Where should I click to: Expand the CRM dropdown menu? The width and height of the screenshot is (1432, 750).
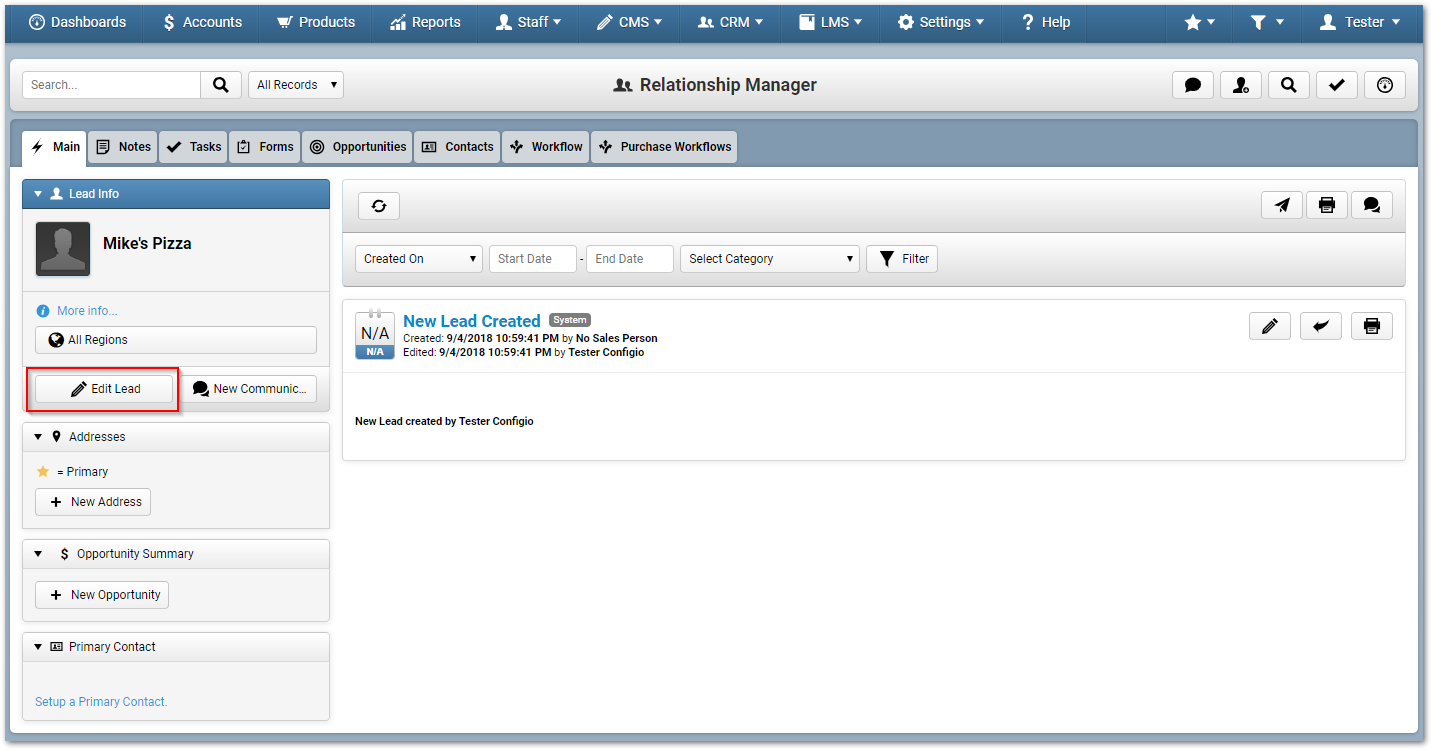pos(730,22)
